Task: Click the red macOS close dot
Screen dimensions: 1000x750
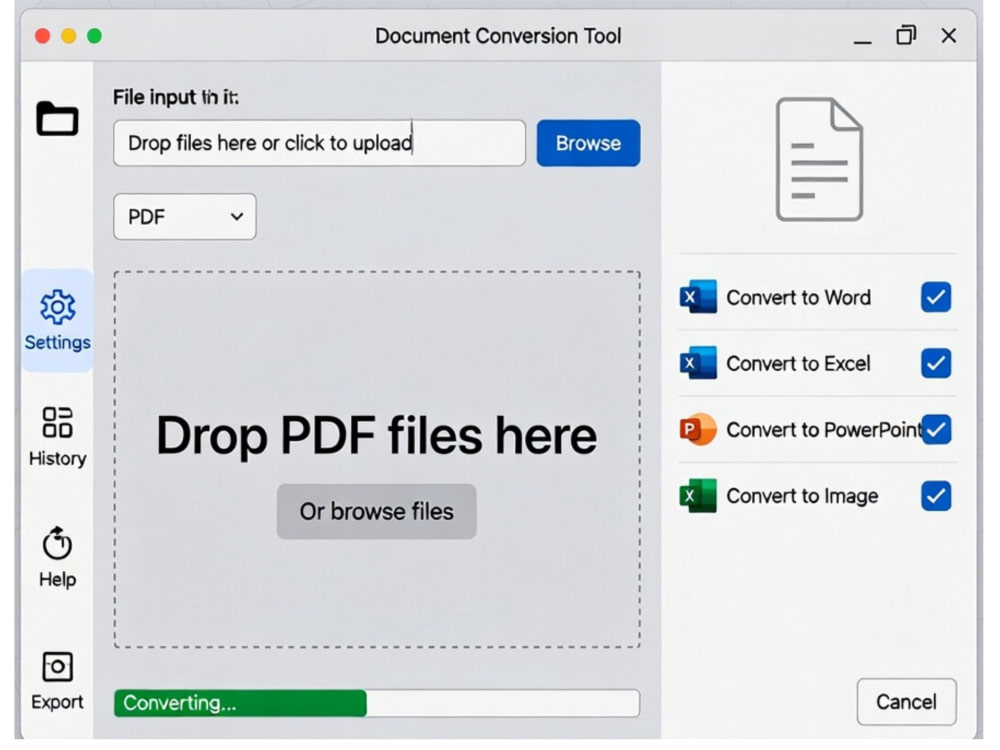Action: [43, 36]
